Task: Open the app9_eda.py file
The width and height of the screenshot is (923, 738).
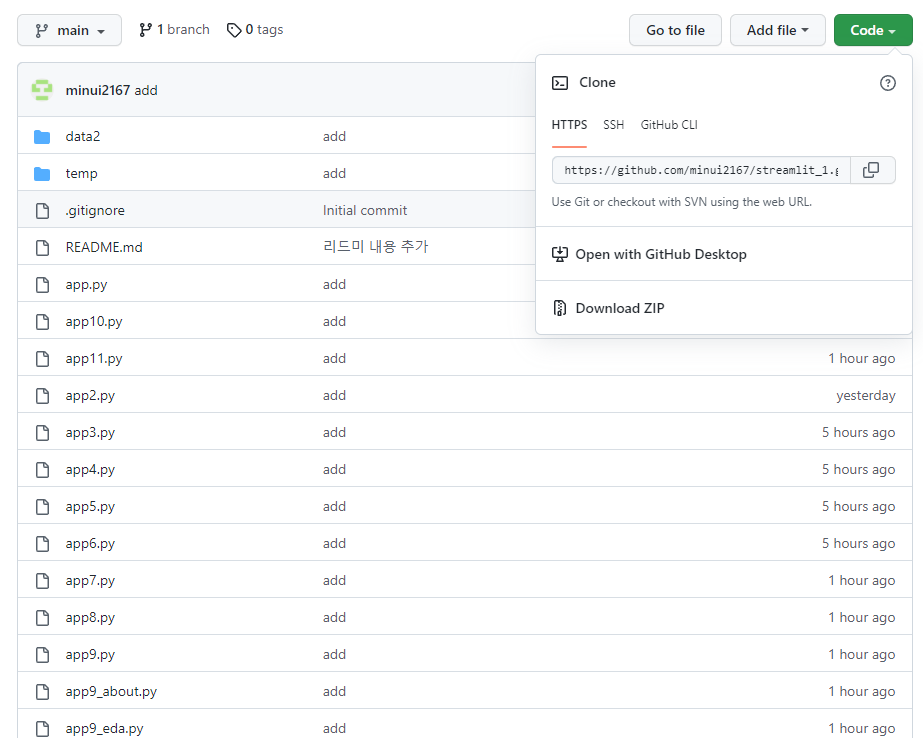Action: coord(105,729)
